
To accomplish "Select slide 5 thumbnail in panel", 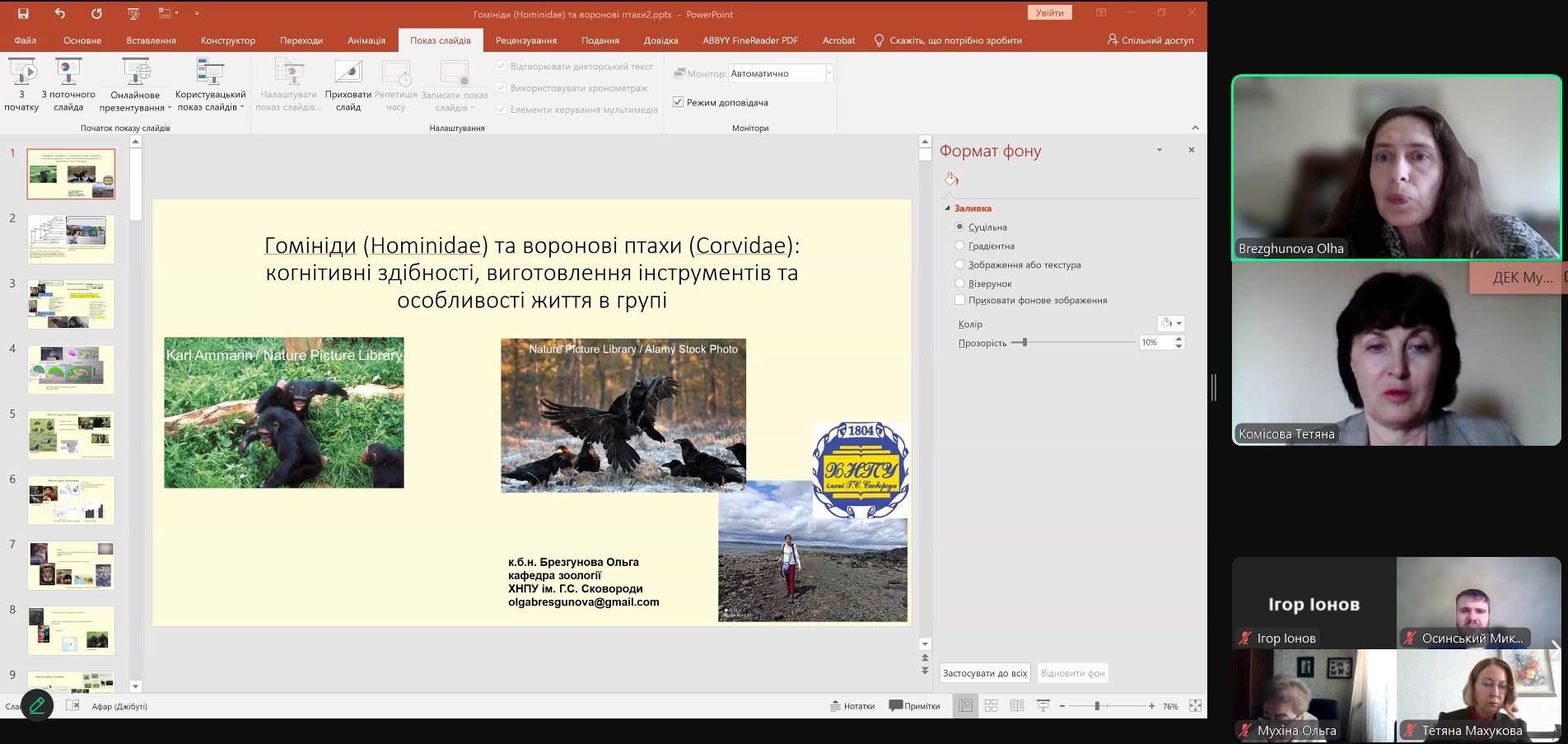I will coord(71,435).
